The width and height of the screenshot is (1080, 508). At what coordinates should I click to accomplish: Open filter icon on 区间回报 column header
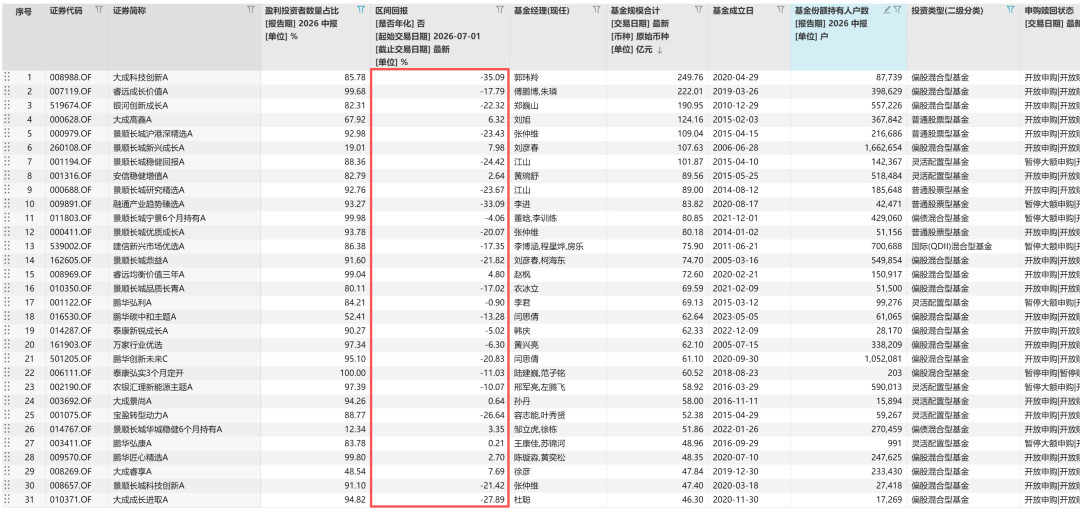point(499,11)
